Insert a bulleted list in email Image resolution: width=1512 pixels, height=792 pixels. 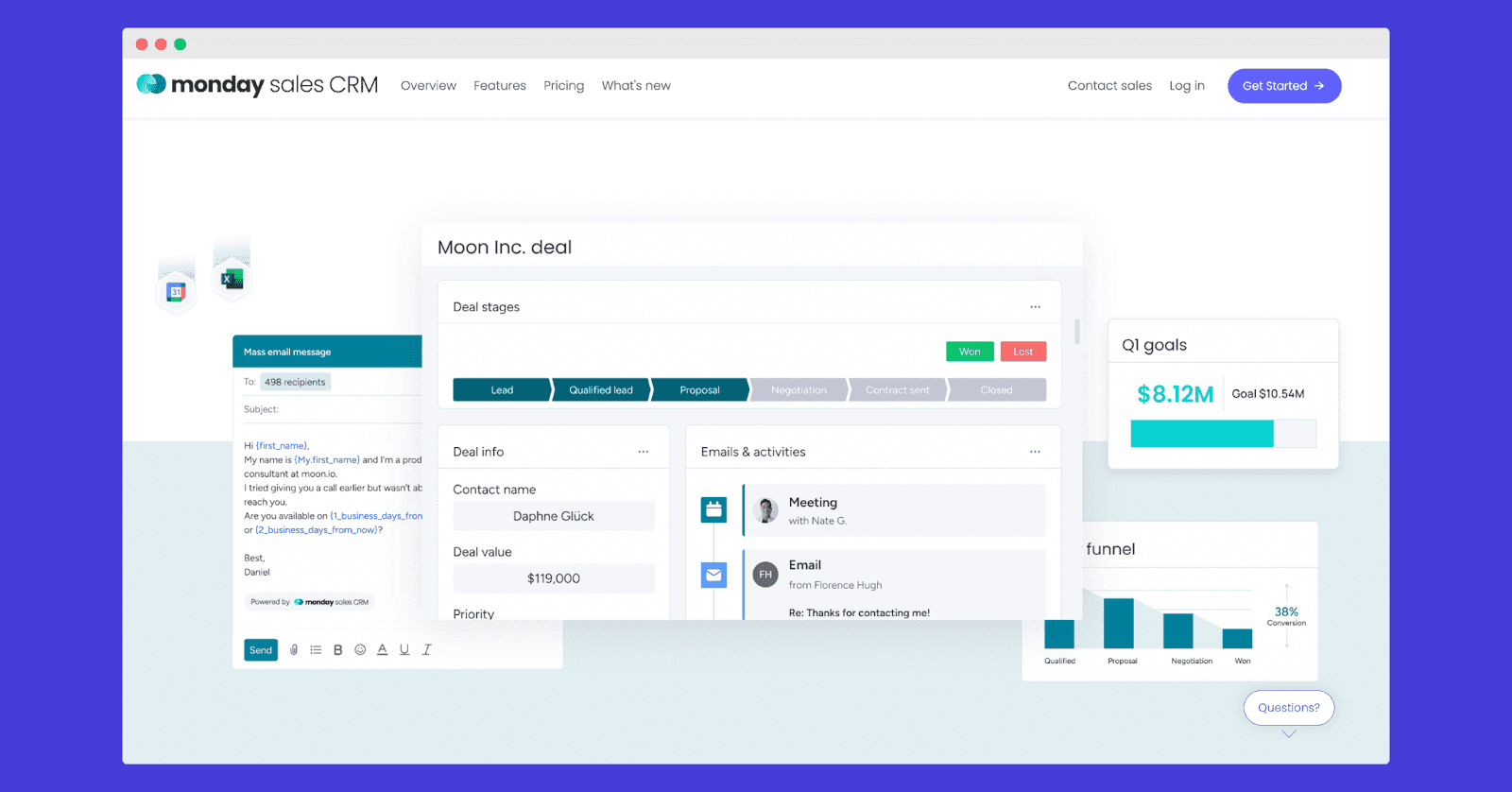tap(316, 650)
